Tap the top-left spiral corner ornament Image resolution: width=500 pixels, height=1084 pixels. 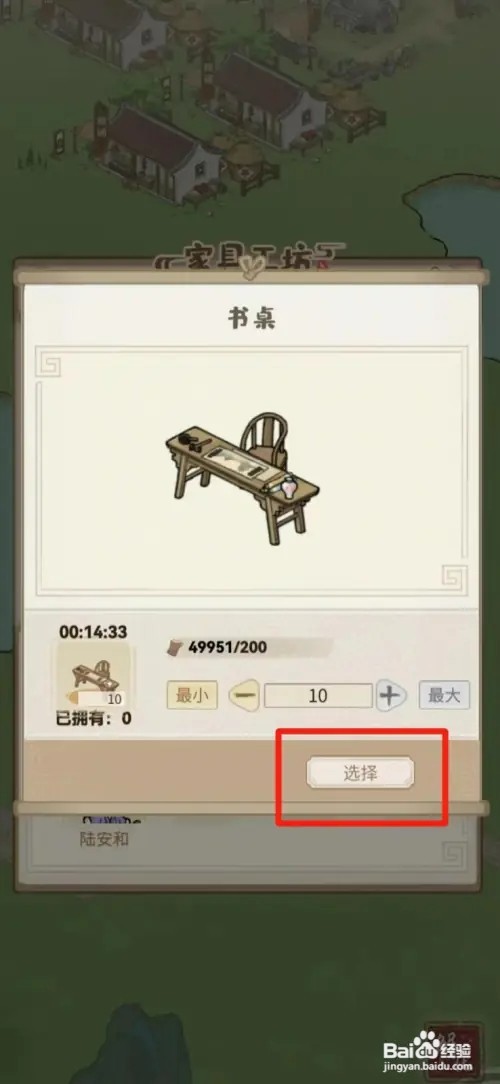(48, 364)
